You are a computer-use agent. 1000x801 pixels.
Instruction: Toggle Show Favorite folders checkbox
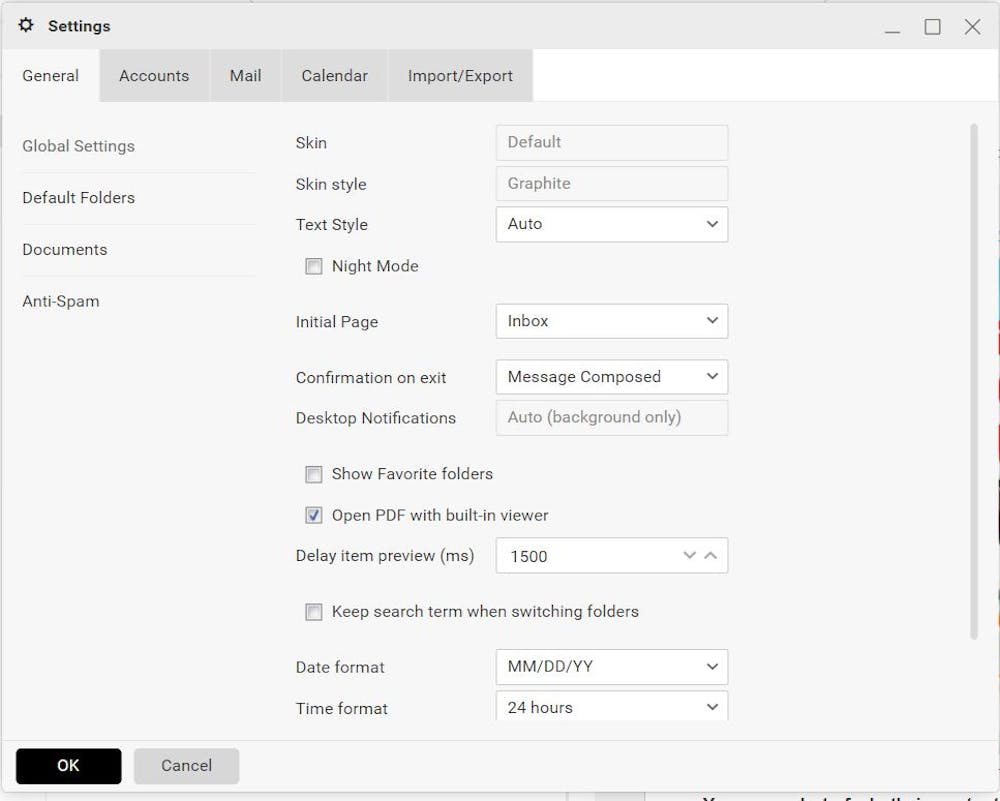314,475
